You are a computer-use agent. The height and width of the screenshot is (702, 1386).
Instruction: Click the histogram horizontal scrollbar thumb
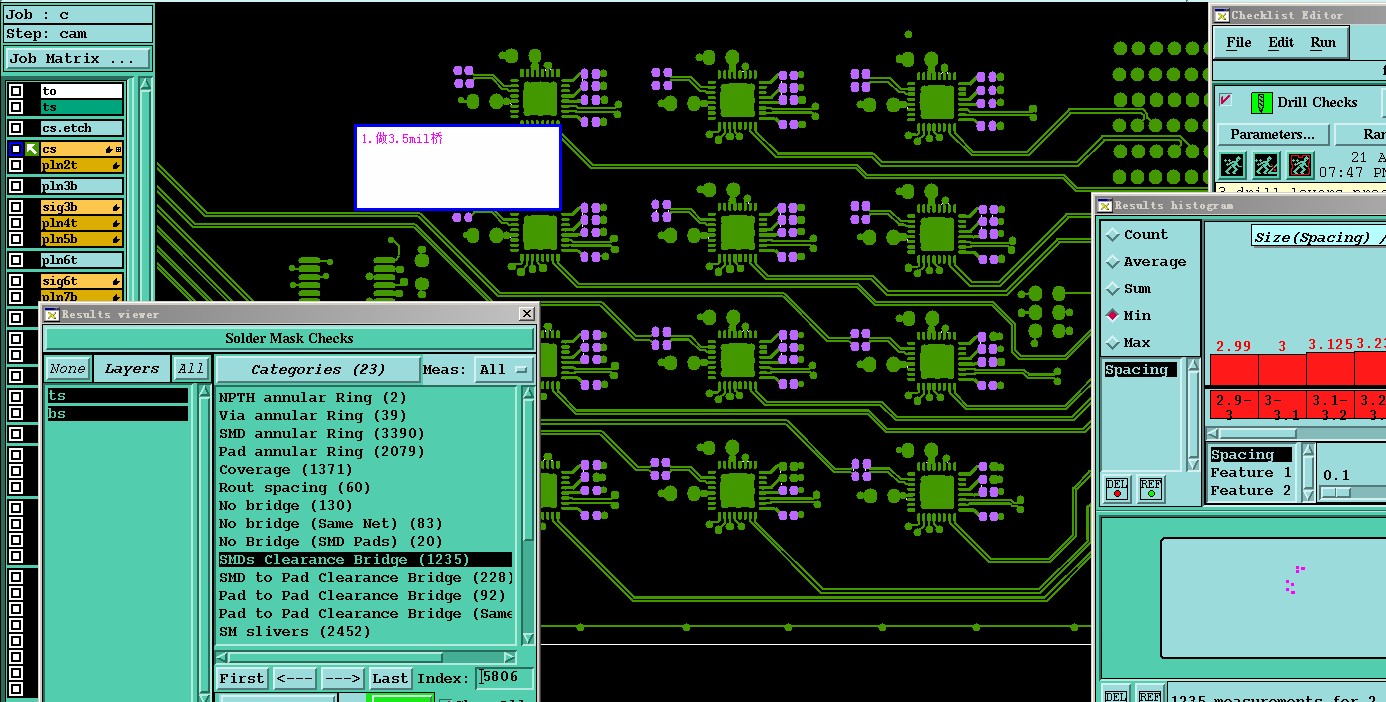click(x=1258, y=433)
